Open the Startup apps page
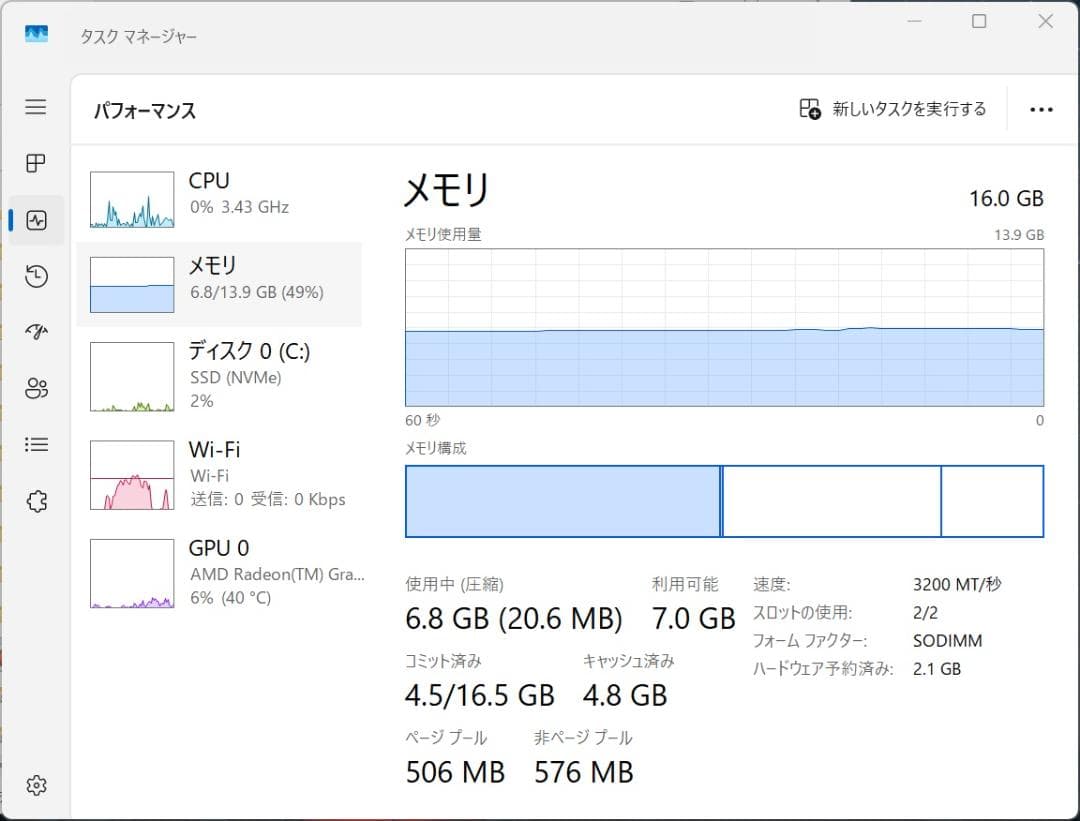The height and width of the screenshot is (821, 1080). tap(35, 331)
